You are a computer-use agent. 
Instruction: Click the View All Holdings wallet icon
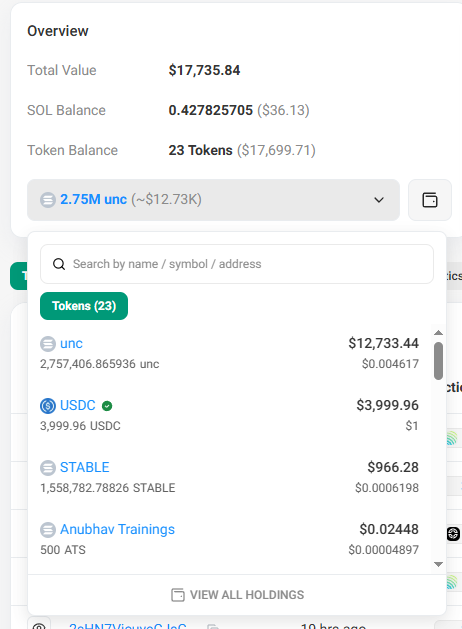(178, 595)
